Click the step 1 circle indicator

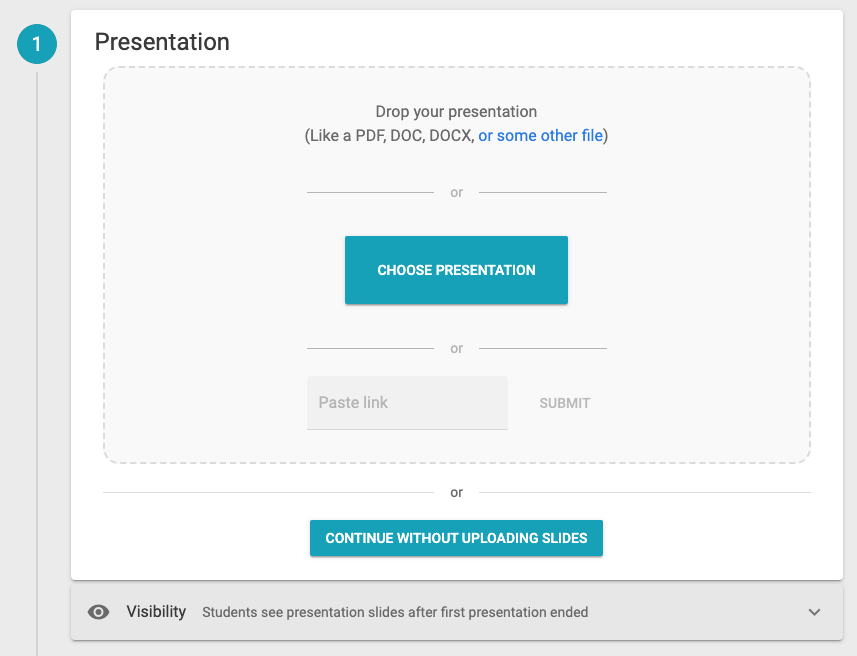37,44
